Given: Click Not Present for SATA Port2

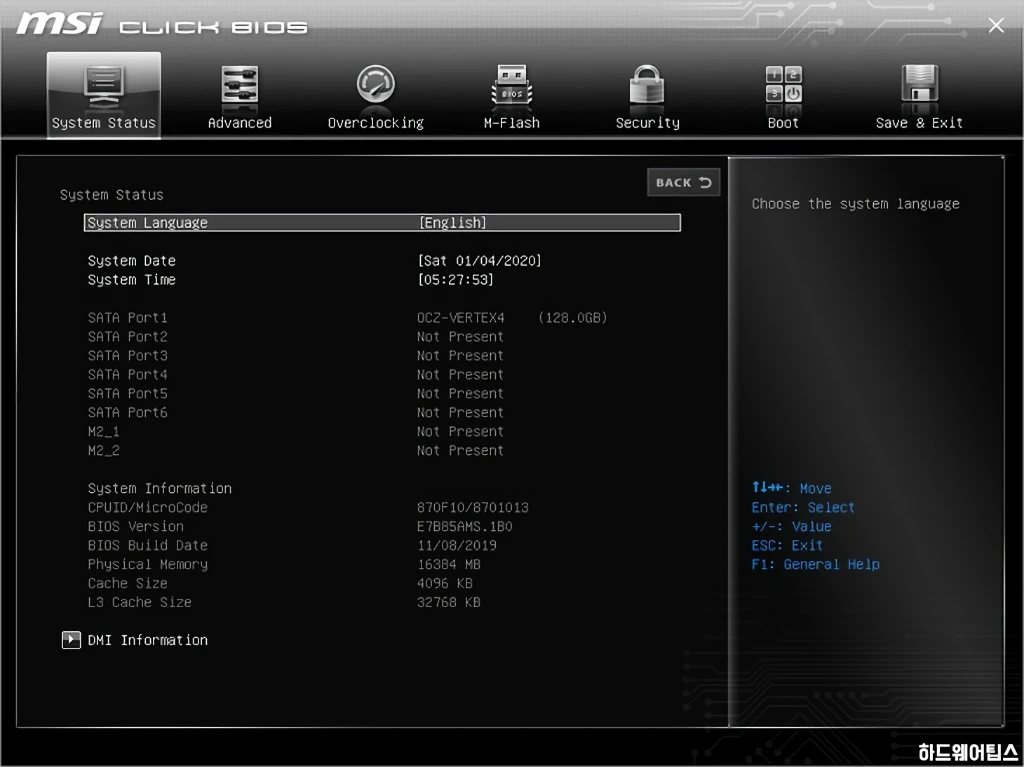Looking at the screenshot, I should tap(460, 336).
